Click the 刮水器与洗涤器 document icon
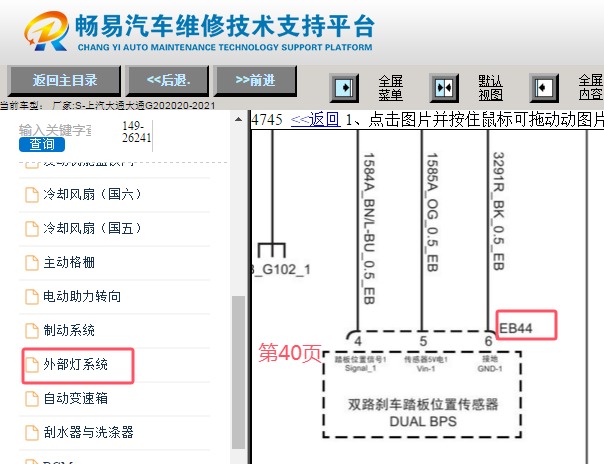Image resolution: width=604 pixels, height=464 pixels. coord(32,432)
